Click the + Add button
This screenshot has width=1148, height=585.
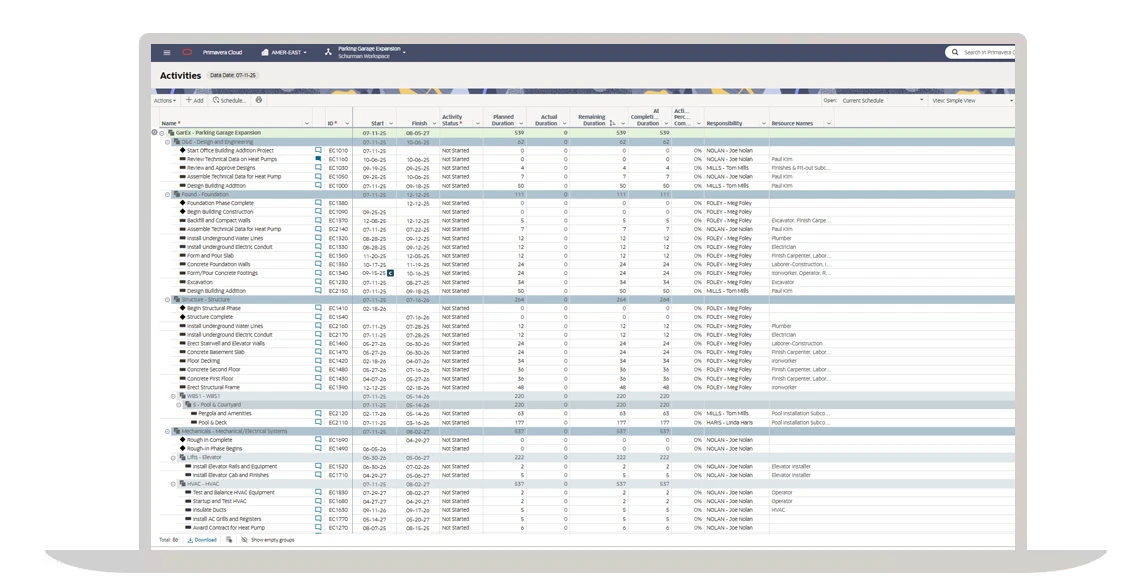pos(195,100)
